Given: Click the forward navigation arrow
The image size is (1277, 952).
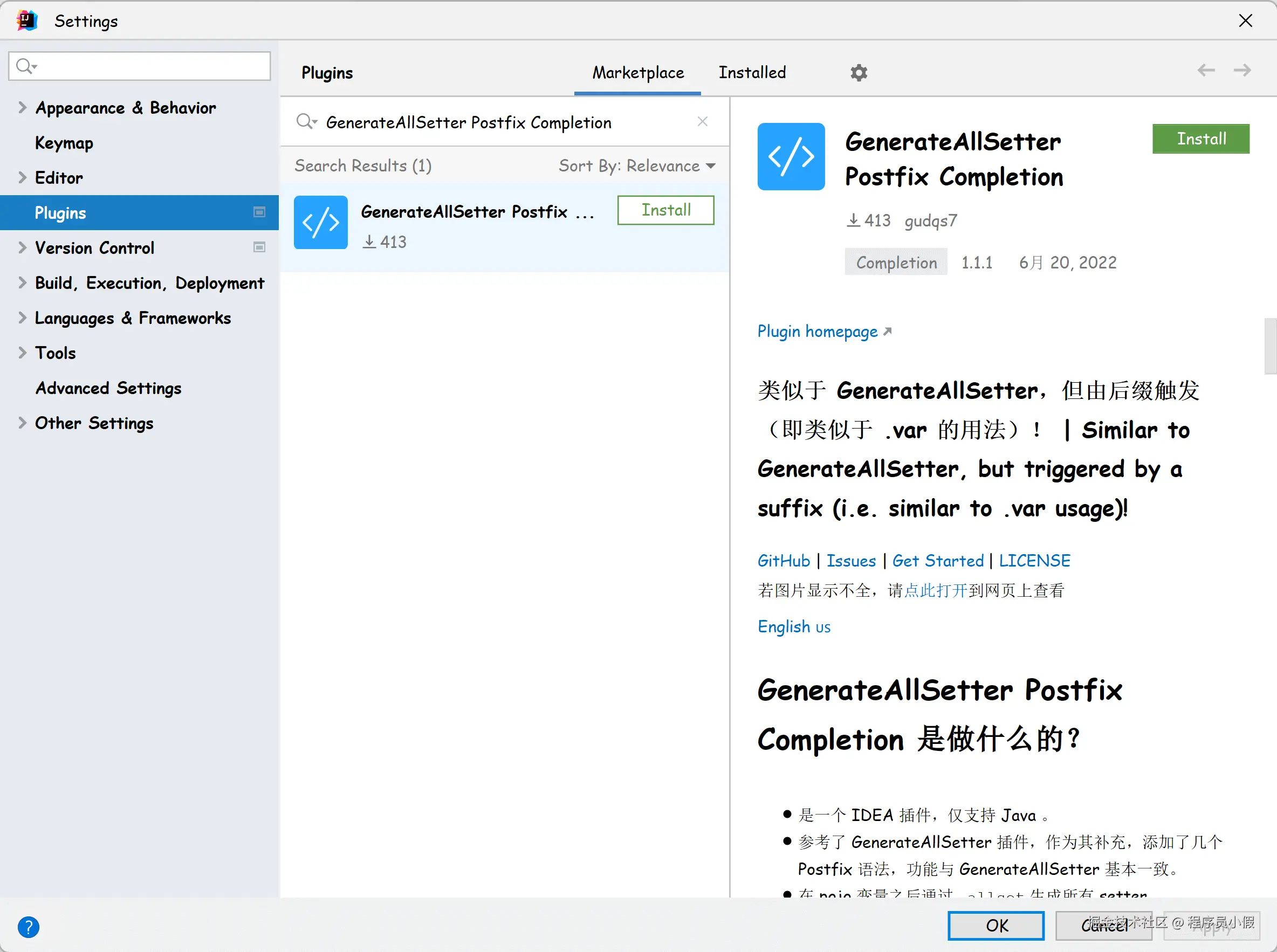Looking at the screenshot, I should tap(1242, 70).
